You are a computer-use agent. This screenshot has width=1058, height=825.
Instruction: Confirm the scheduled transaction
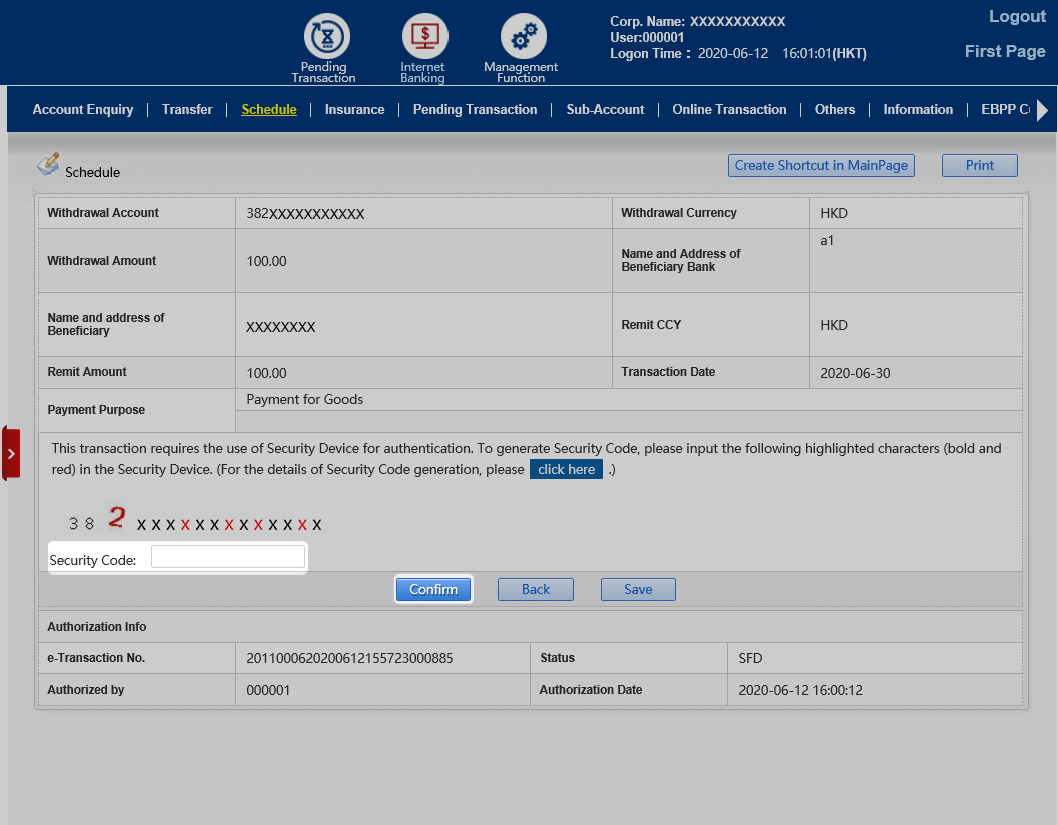pyautogui.click(x=433, y=590)
